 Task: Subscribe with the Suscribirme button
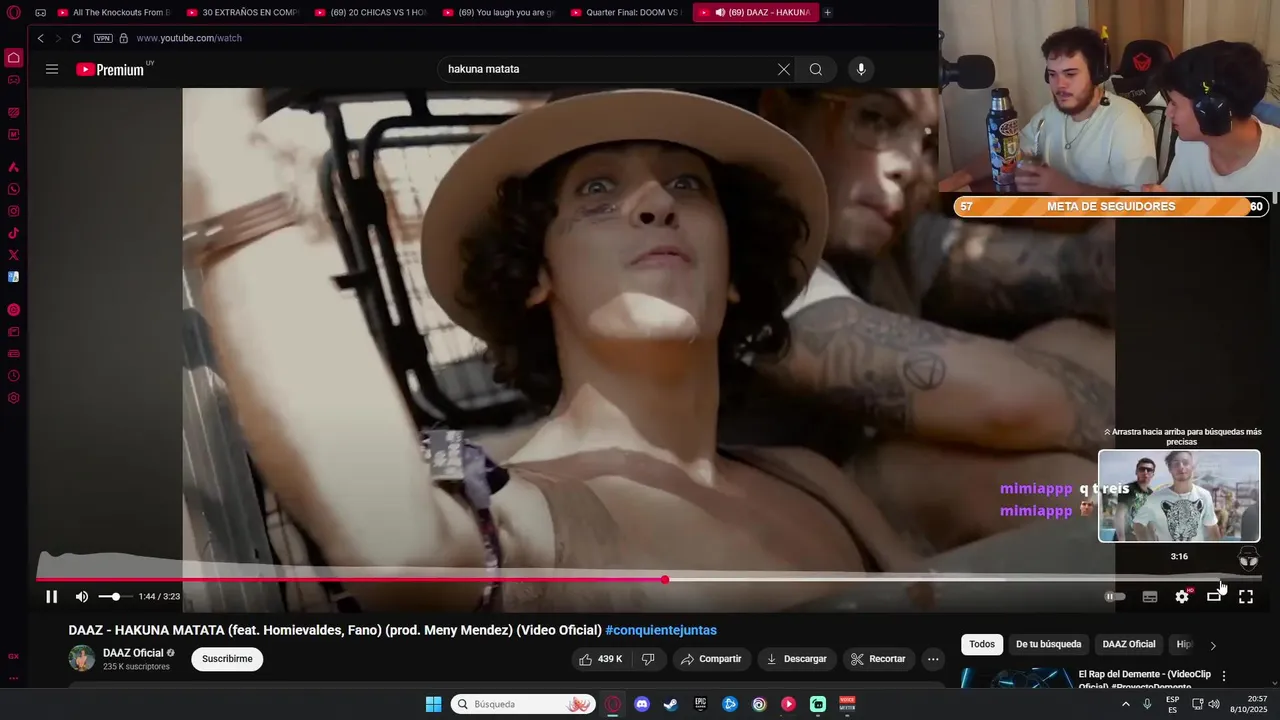(x=227, y=659)
